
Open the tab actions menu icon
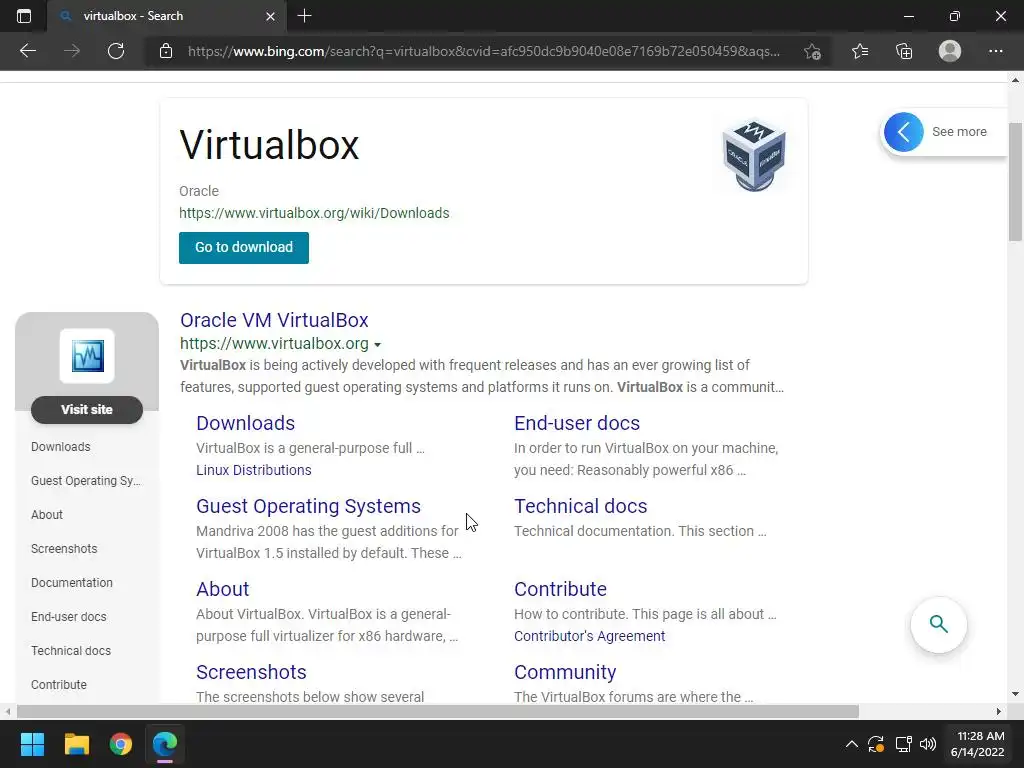click(x=24, y=16)
